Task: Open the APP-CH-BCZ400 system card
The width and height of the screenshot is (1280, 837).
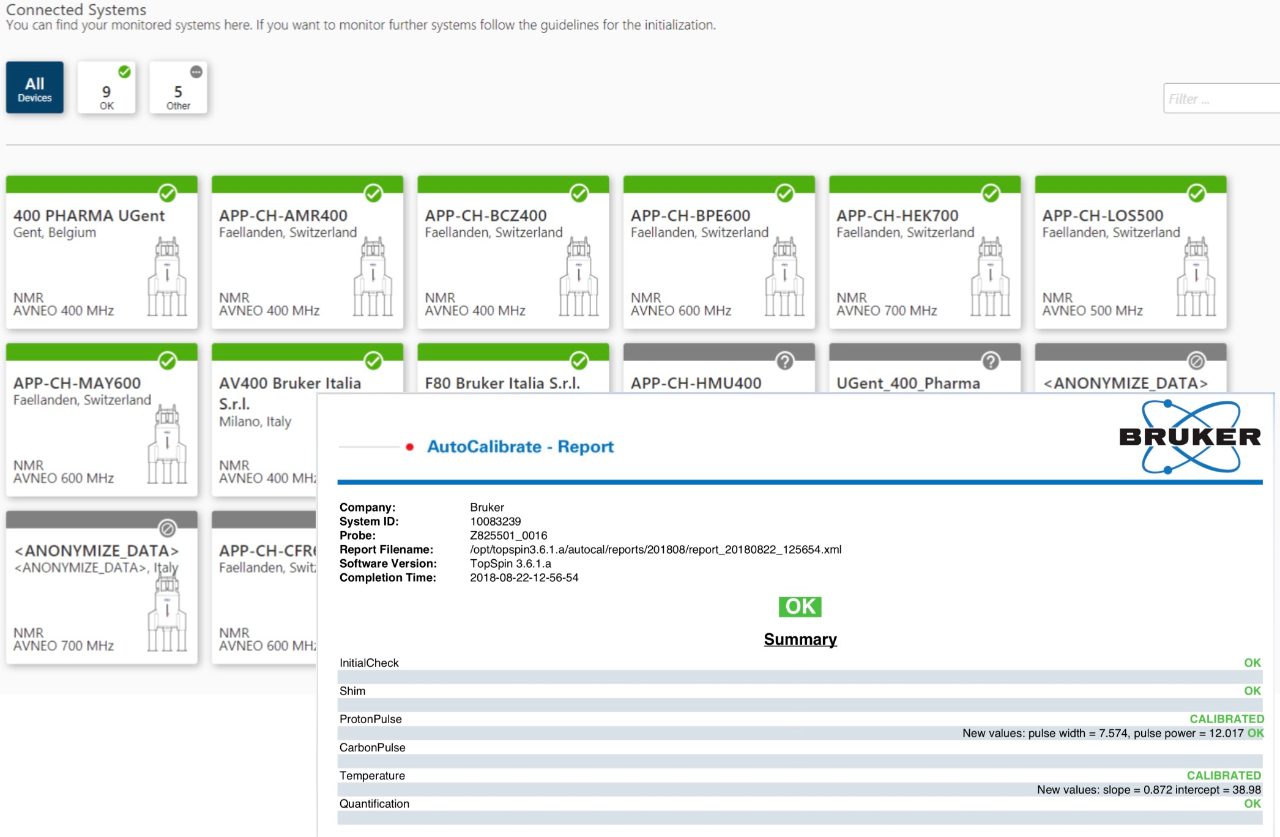Action: [x=513, y=252]
